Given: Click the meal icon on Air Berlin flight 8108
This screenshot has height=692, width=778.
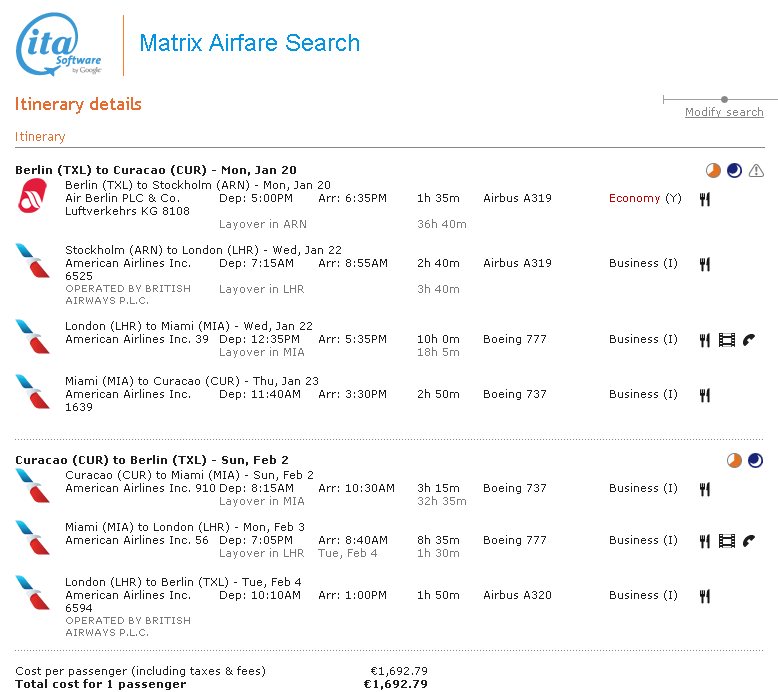Looking at the screenshot, I should (x=704, y=199).
